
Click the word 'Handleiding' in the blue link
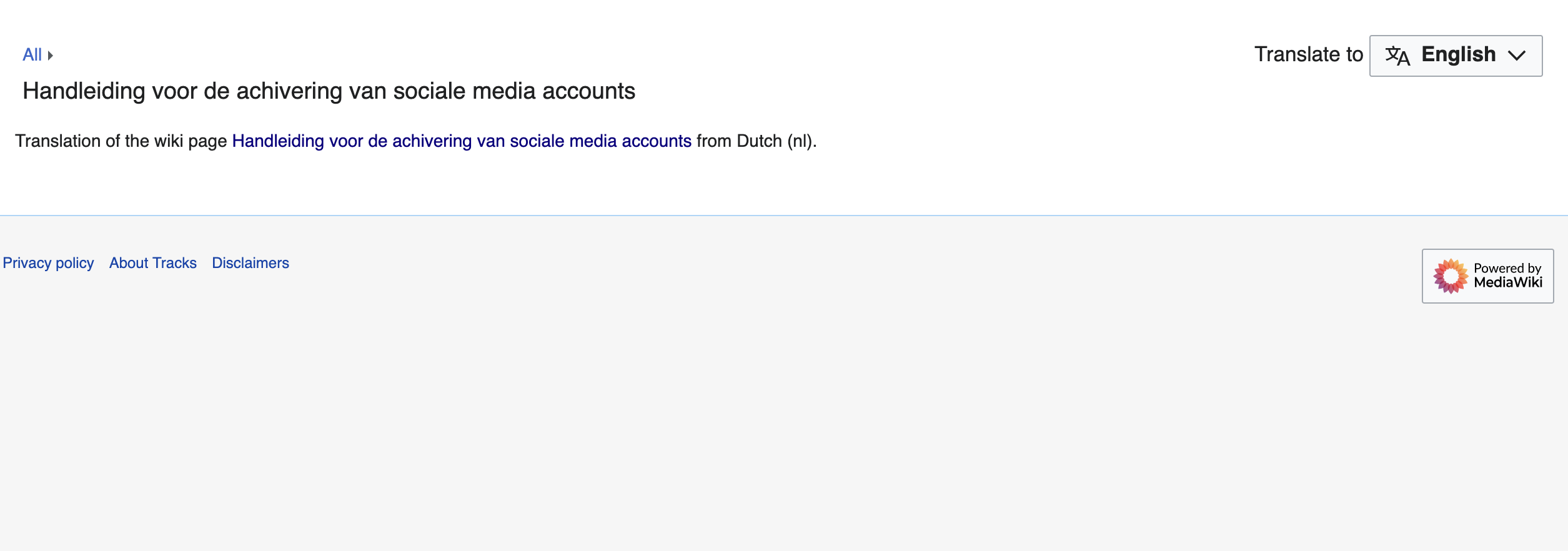tap(277, 141)
